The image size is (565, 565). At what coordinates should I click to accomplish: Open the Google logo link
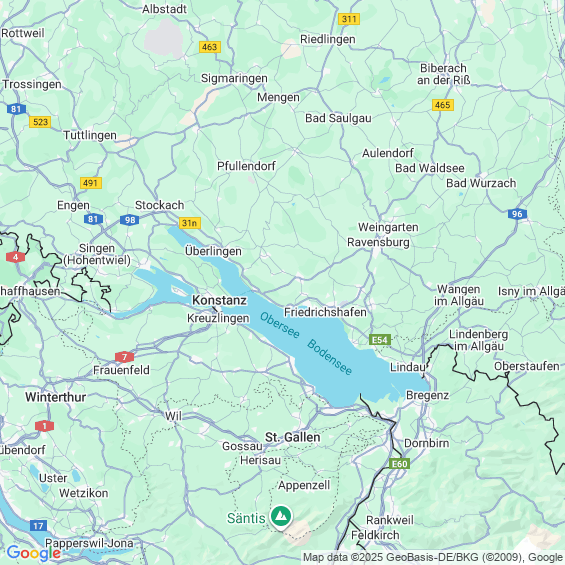[x=34, y=553]
